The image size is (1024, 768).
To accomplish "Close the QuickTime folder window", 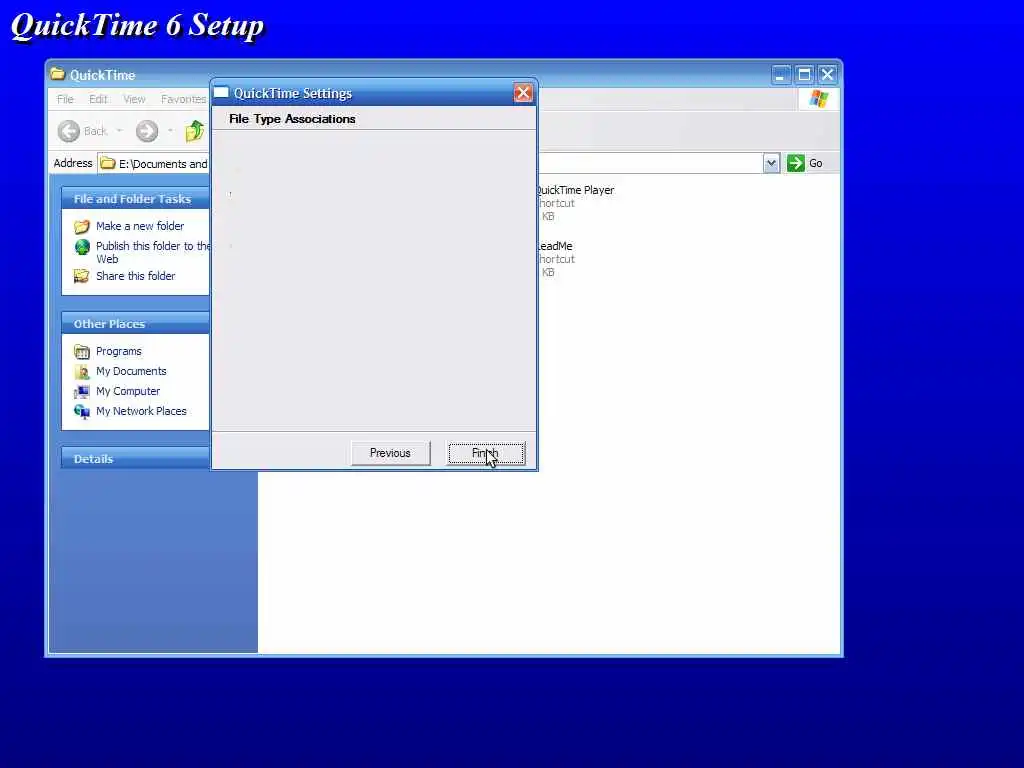I will (827, 75).
